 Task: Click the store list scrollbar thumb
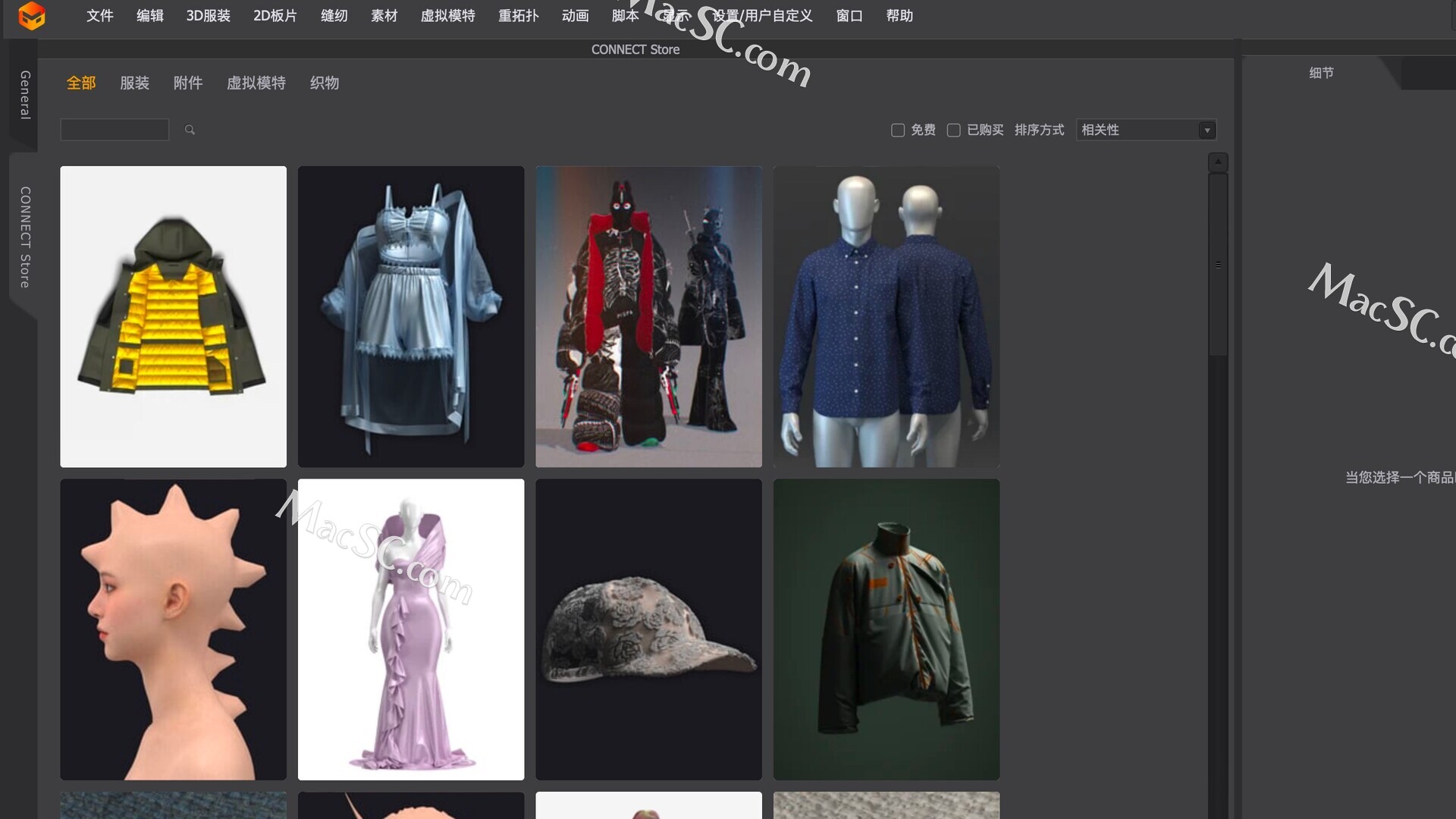(1218, 265)
